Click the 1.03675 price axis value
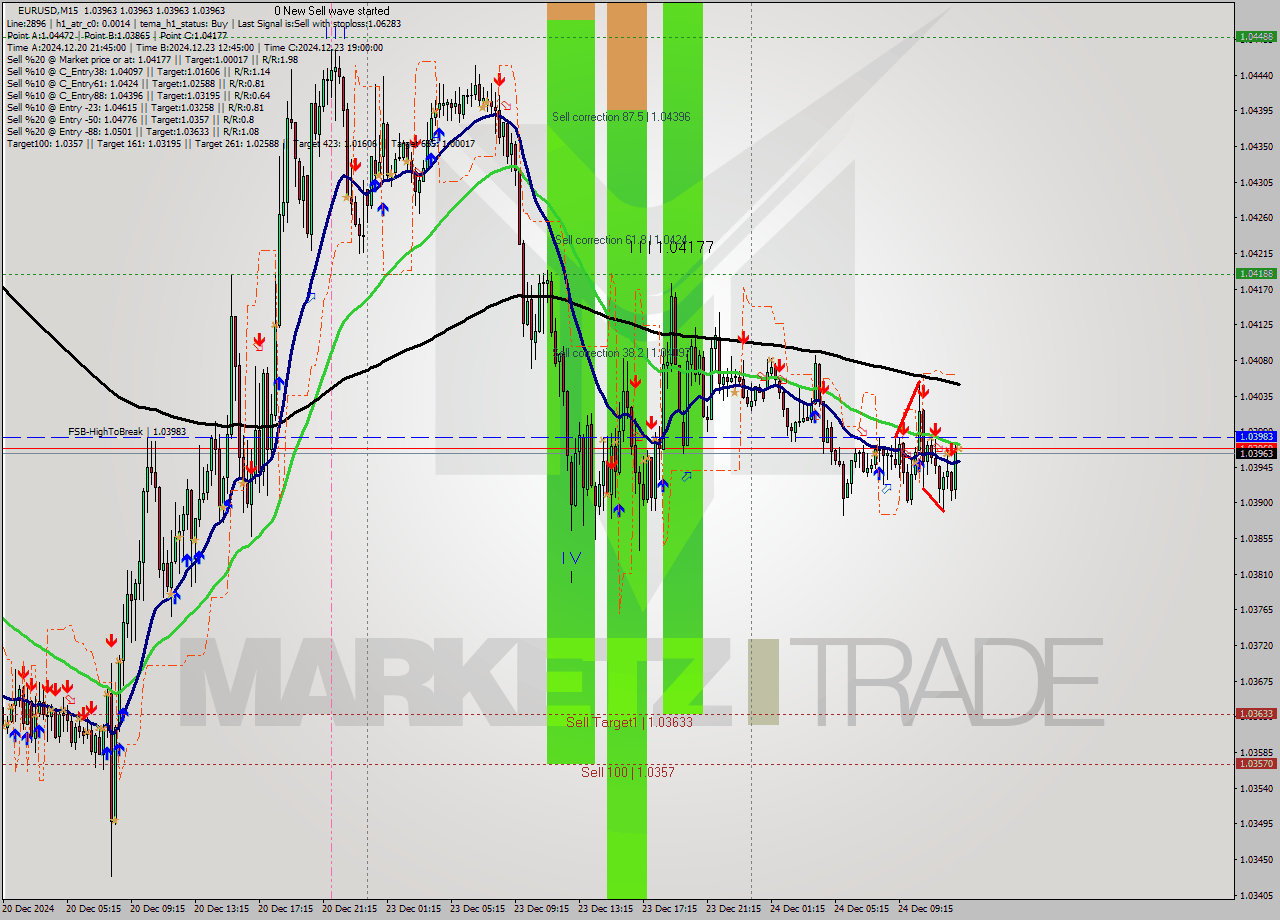Viewport: 1280px width, 920px height. coord(1256,681)
